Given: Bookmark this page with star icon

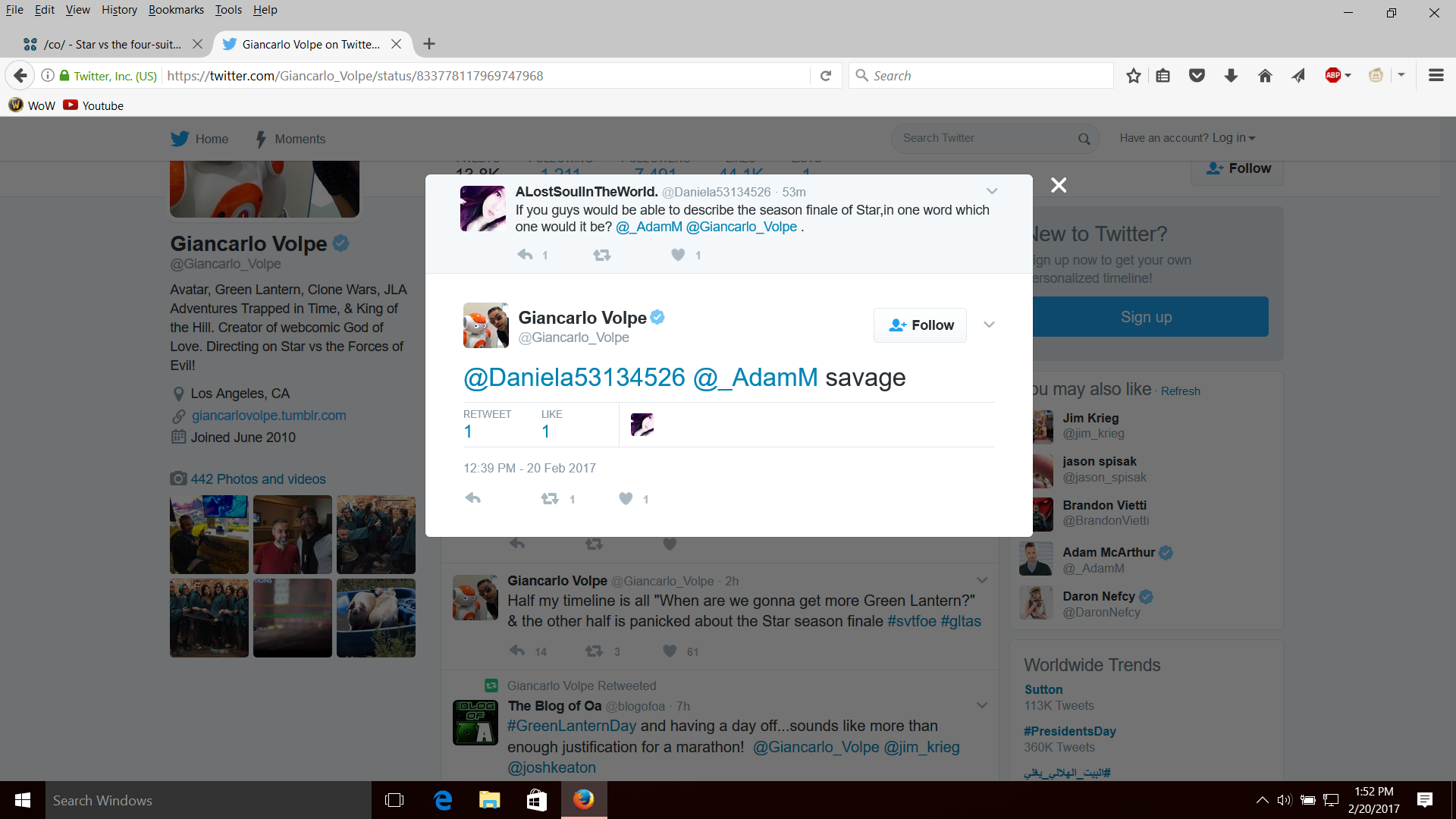Looking at the screenshot, I should coord(1133,75).
